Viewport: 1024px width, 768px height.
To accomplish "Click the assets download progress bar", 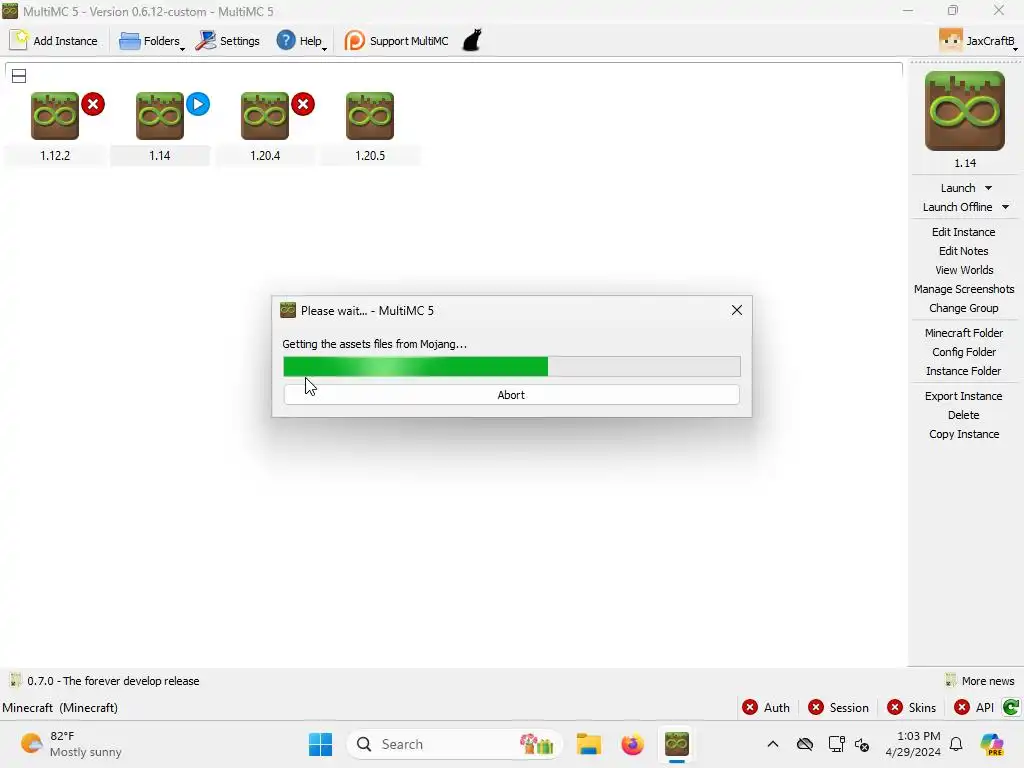I will [x=511, y=366].
